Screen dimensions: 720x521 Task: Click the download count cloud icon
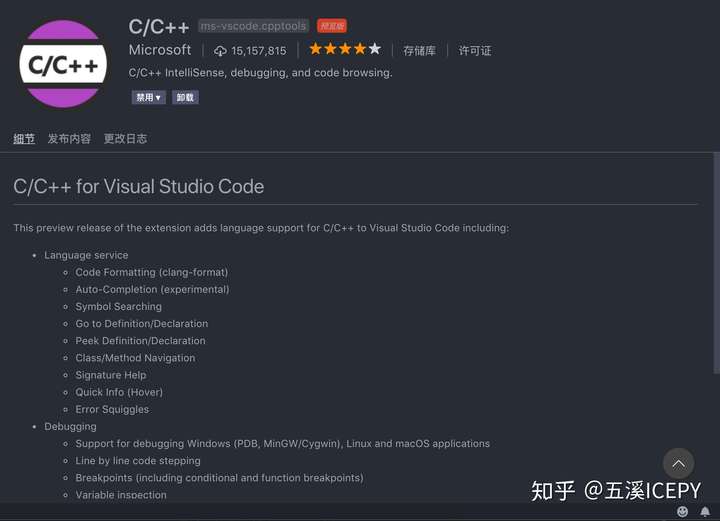tap(220, 51)
